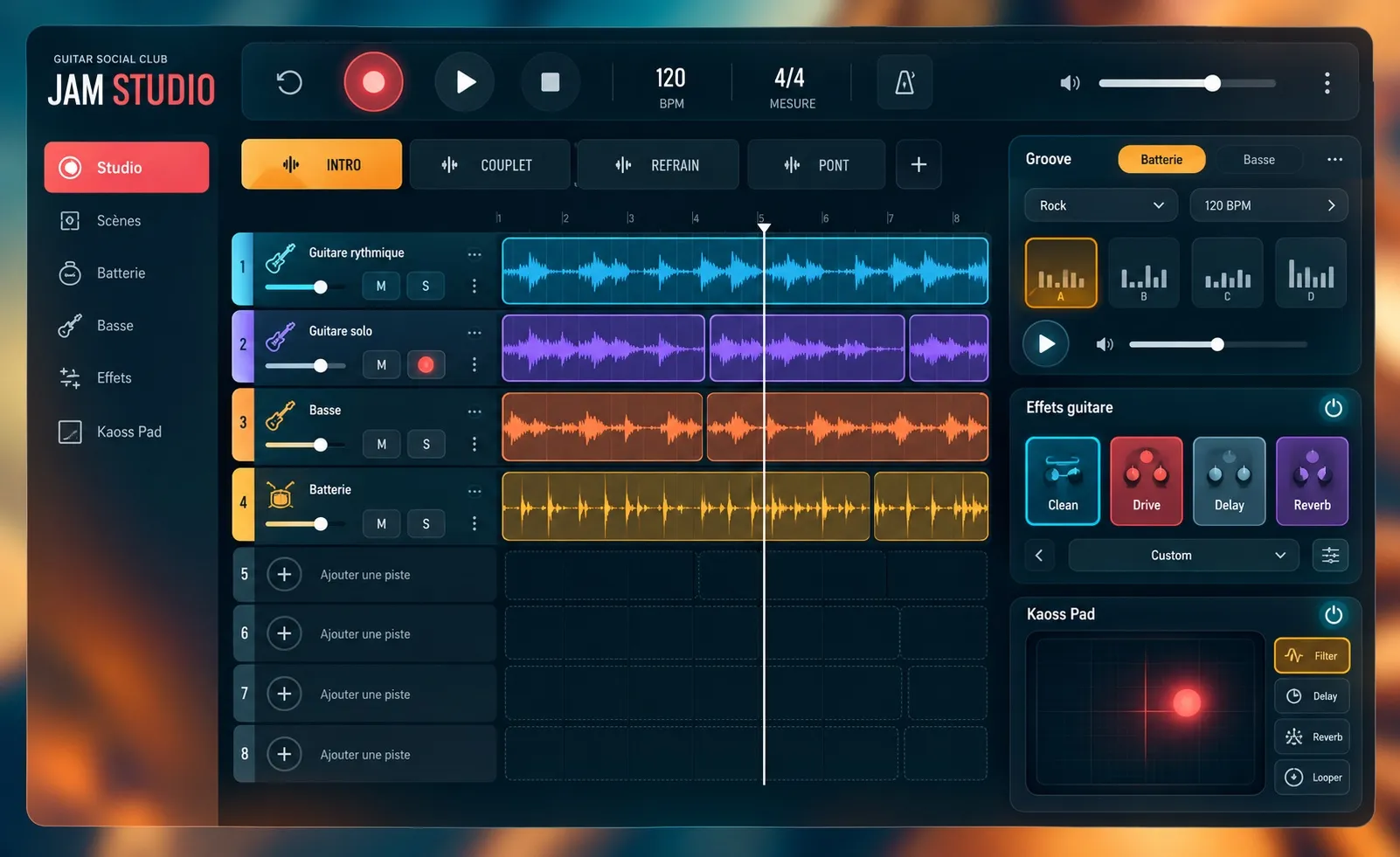The width and height of the screenshot is (1400, 857).
Task: Select groove pattern B thumbnail
Action: (x=1144, y=273)
